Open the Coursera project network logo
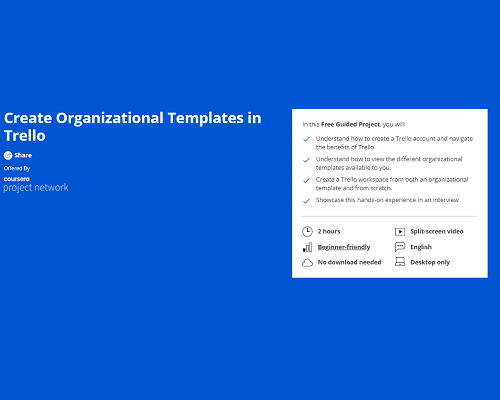500x400 pixels. [36, 184]
